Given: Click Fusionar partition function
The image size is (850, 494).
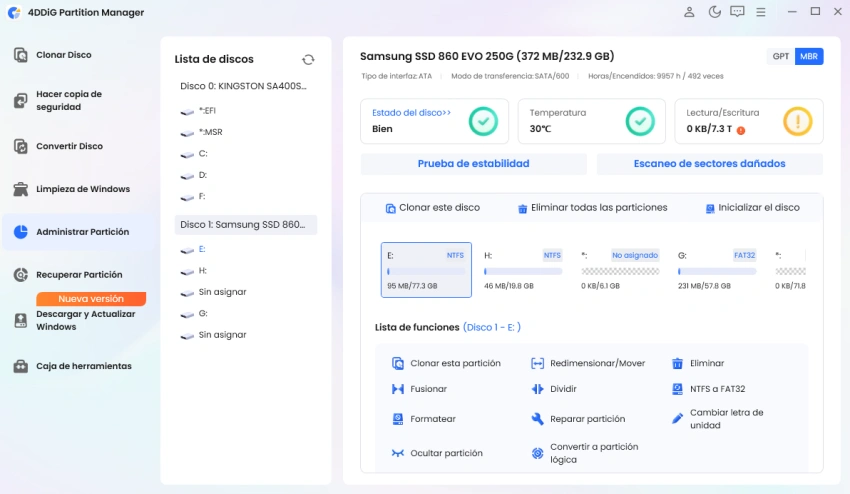Looking at the screenshot, I should pos(419,389).
